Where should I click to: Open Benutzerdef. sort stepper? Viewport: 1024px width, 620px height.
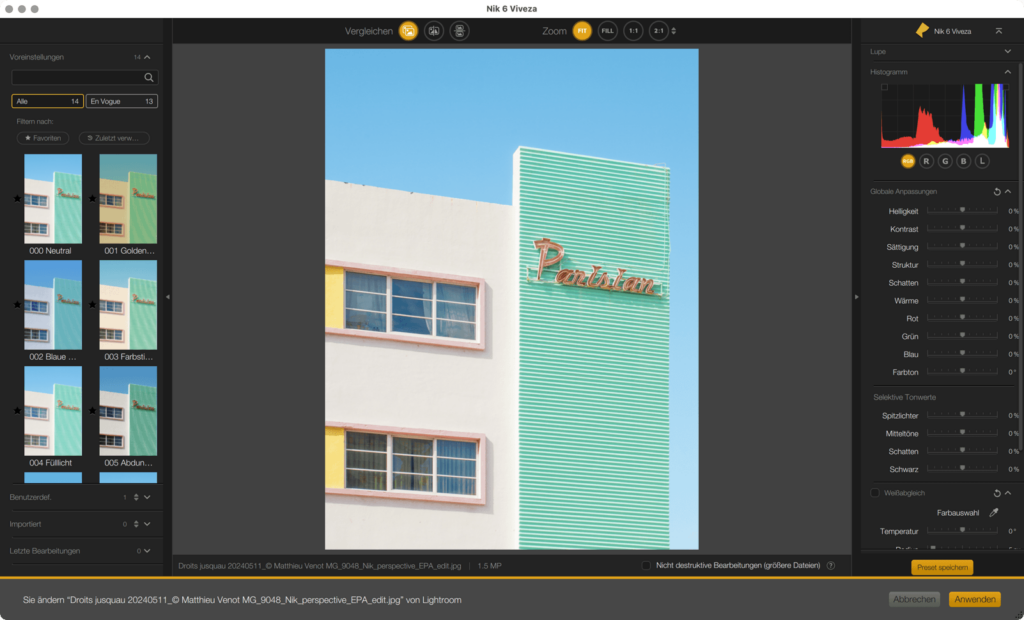[136, 497]
